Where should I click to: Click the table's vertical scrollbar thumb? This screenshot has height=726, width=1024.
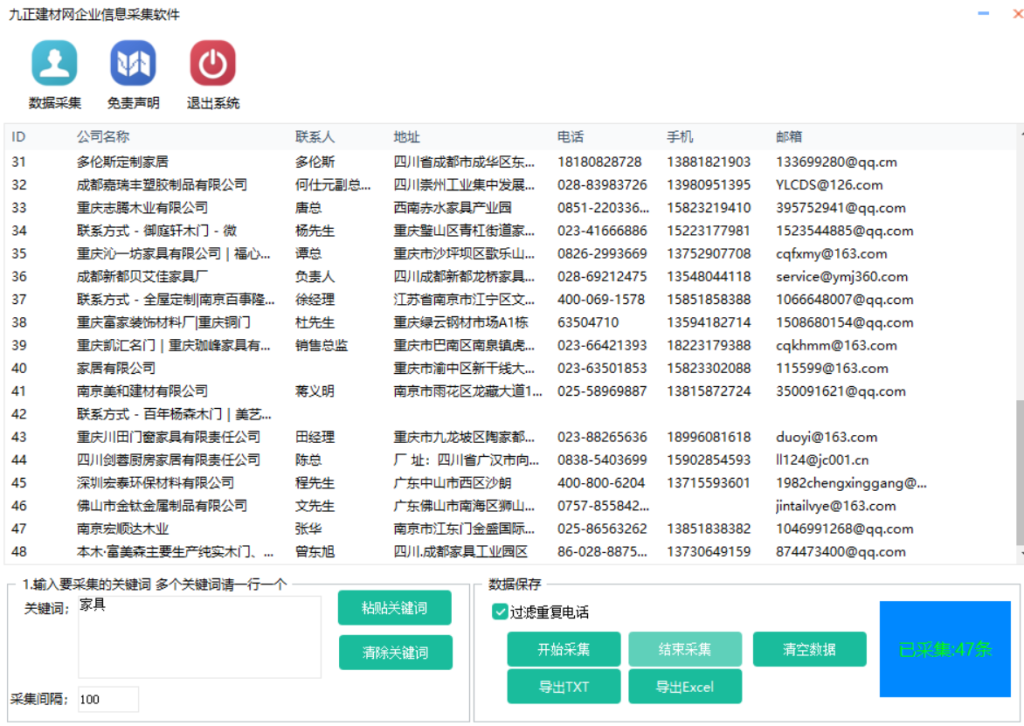coord(1019,470)
